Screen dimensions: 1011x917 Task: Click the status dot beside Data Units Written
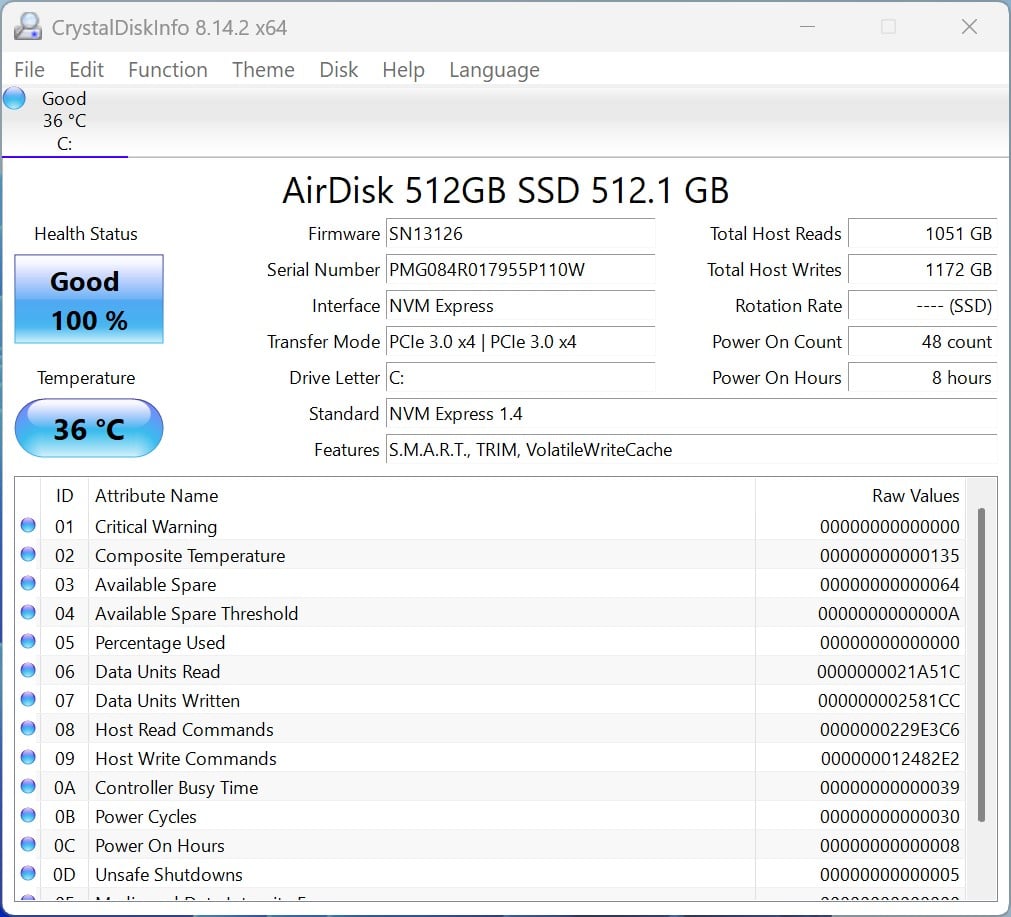(28, 699)
